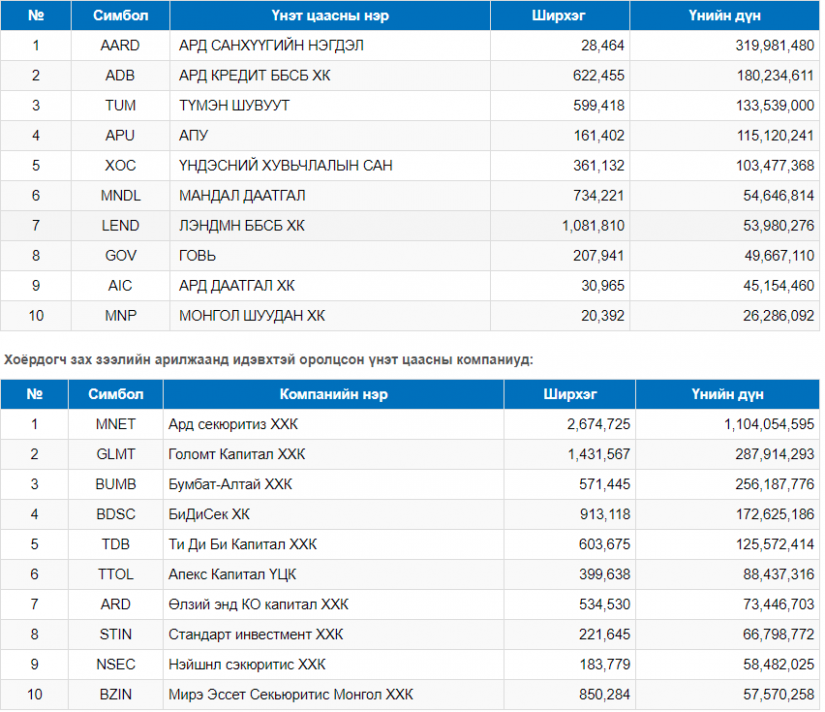Image resolution: width=825 pixels, height=712 pixels.
Task: Click share count 1,081,810
Action: tap(593, 225)
